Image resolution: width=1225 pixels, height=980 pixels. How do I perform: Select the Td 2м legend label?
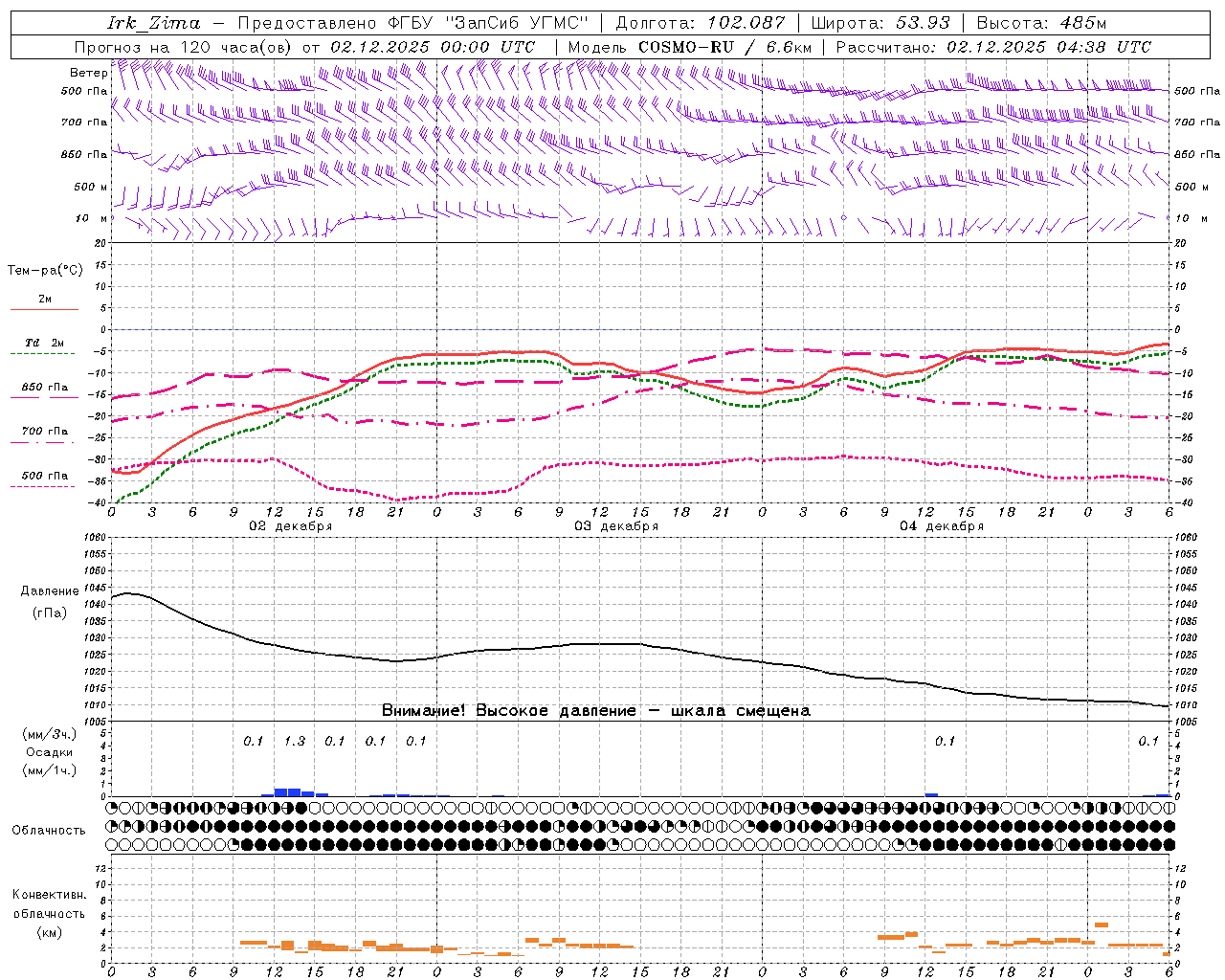click(x=44, y=343)
